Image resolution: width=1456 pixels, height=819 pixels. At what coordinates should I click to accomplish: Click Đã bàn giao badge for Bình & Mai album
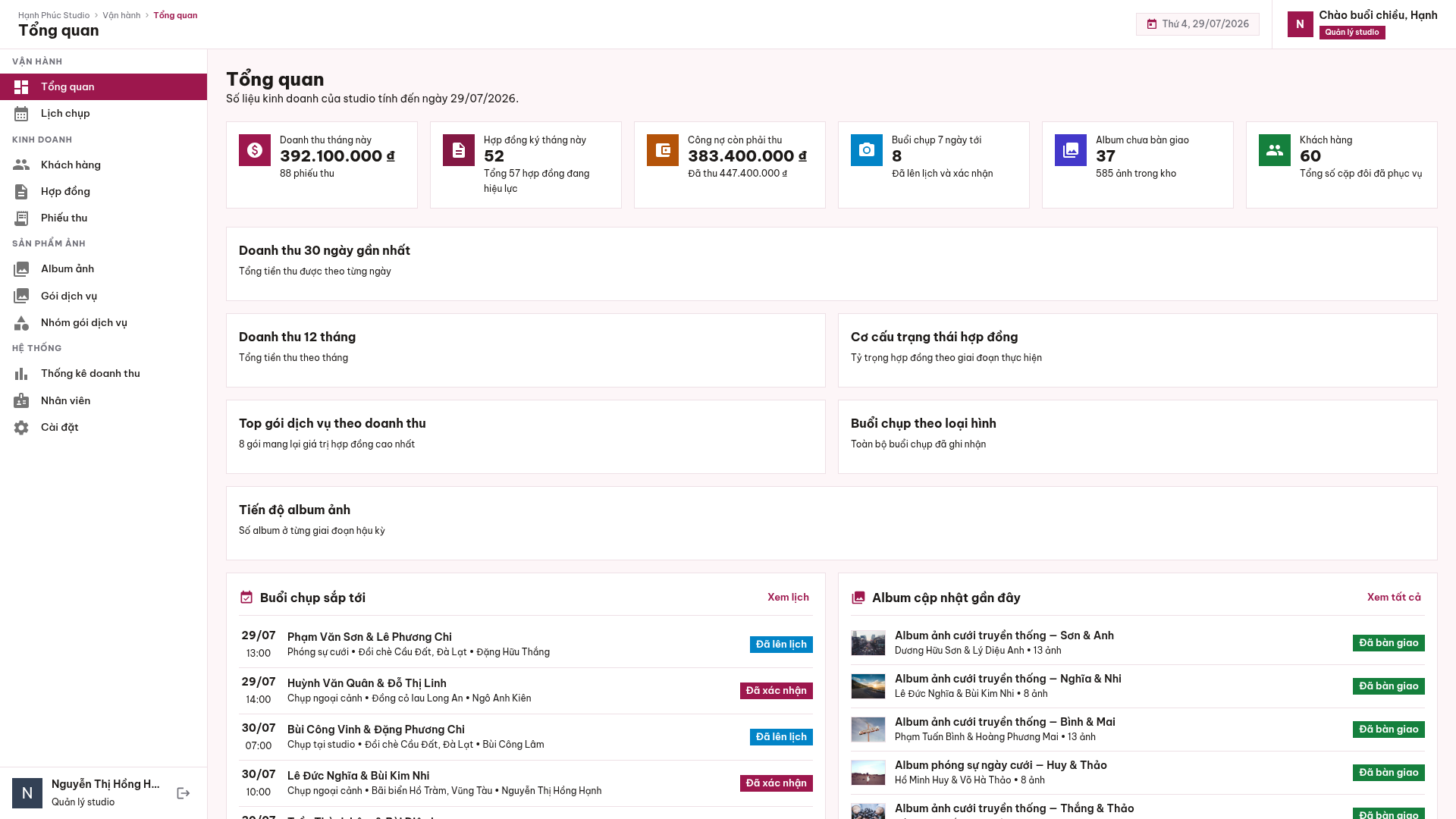[x=1389, y=730]
